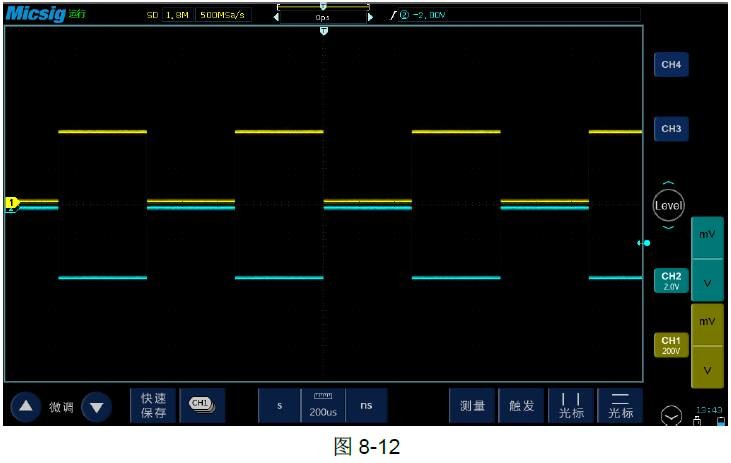Open the vertical cursor (| | 光标) tool
731x463 pixels.
pos(571,405)
